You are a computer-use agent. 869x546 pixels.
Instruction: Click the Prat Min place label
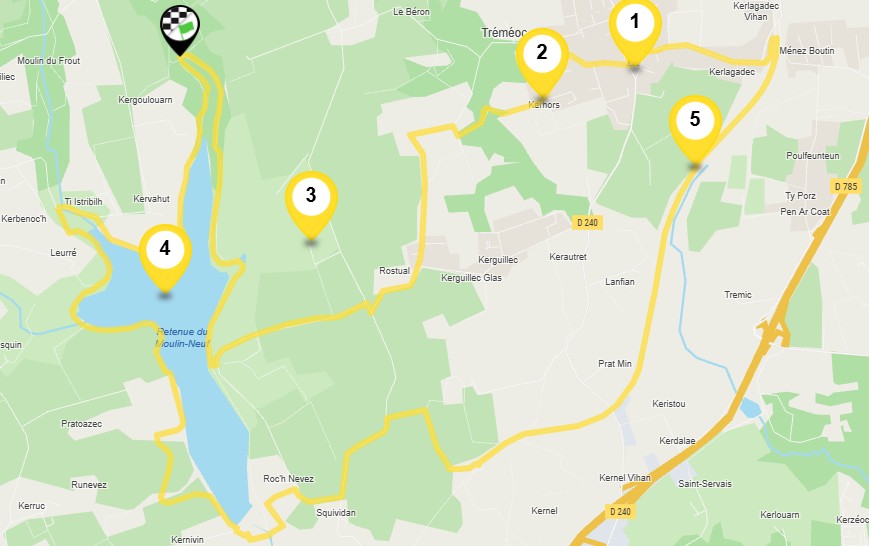click(x=615, y=364)
